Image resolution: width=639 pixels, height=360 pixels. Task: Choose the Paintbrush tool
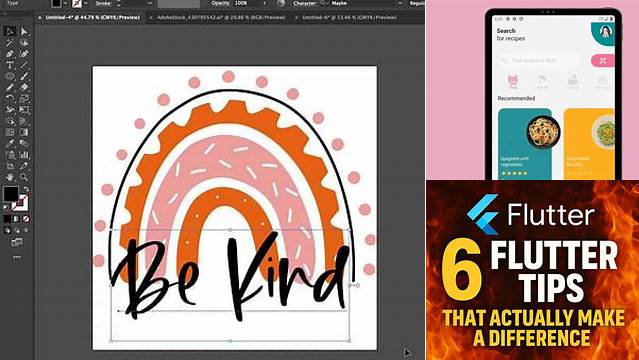(24, 76)
